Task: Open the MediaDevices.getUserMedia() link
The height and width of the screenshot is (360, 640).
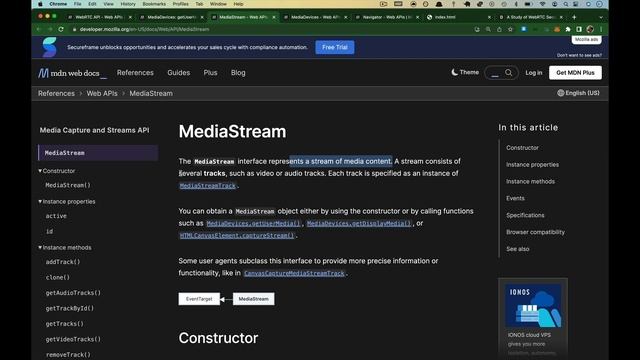Action: tap(253, 224)
